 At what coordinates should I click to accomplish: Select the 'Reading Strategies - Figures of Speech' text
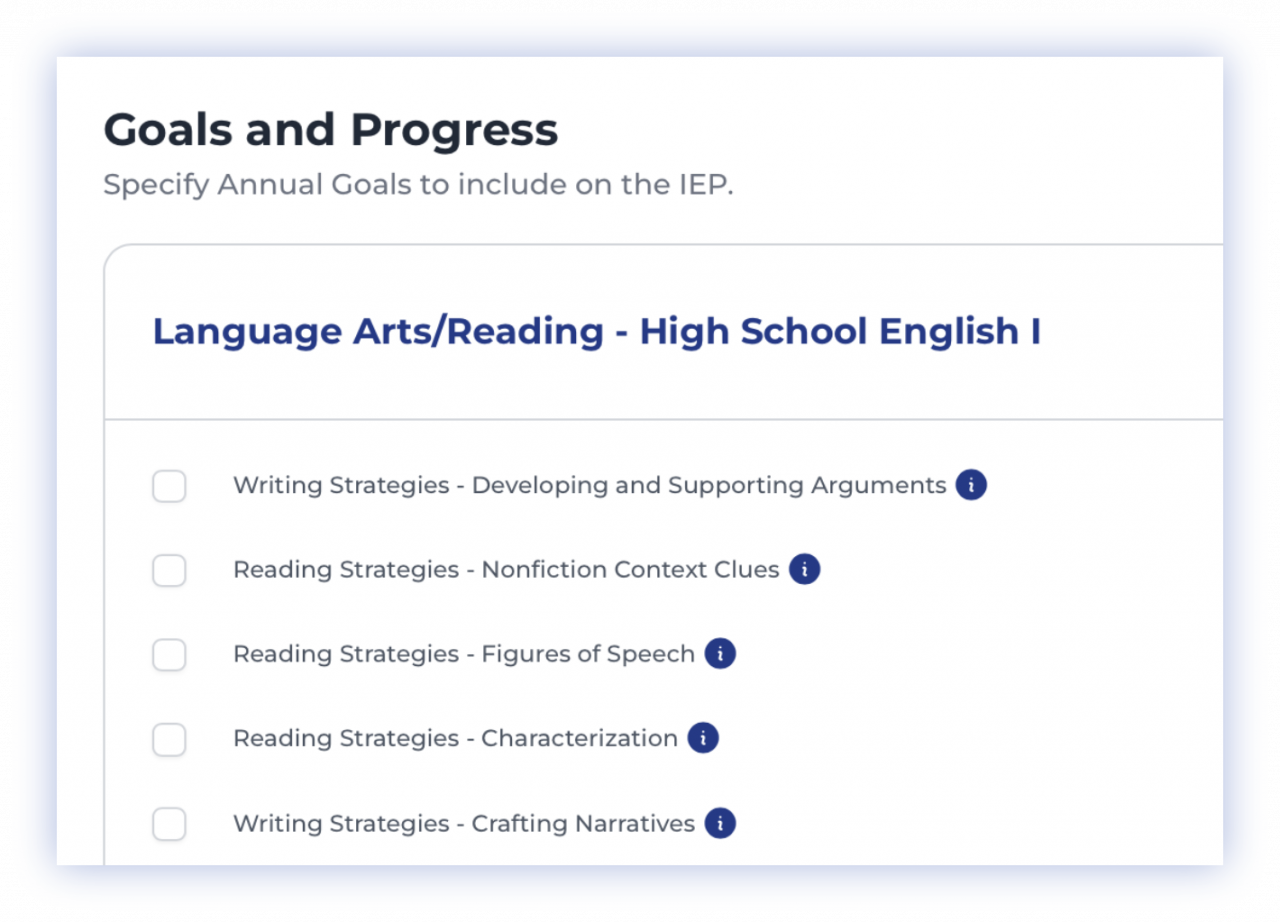click(x=464, y=654)
